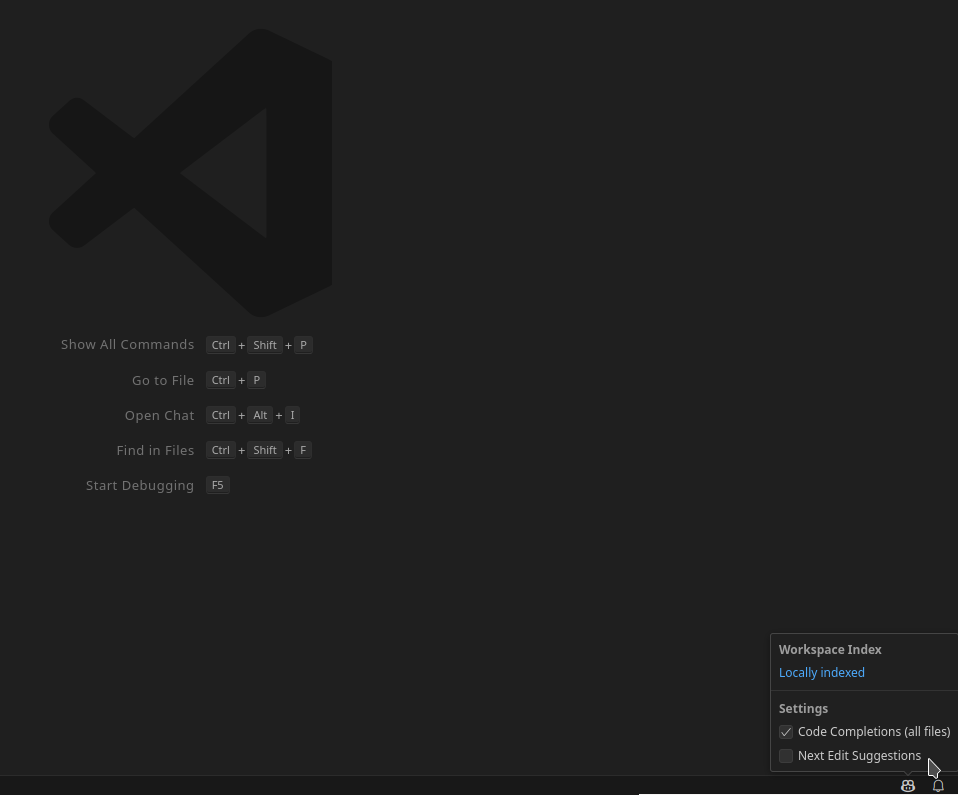Screen dimensions: 958x795
Task: Click the Workspace Index heading
Action: point(830,649)
